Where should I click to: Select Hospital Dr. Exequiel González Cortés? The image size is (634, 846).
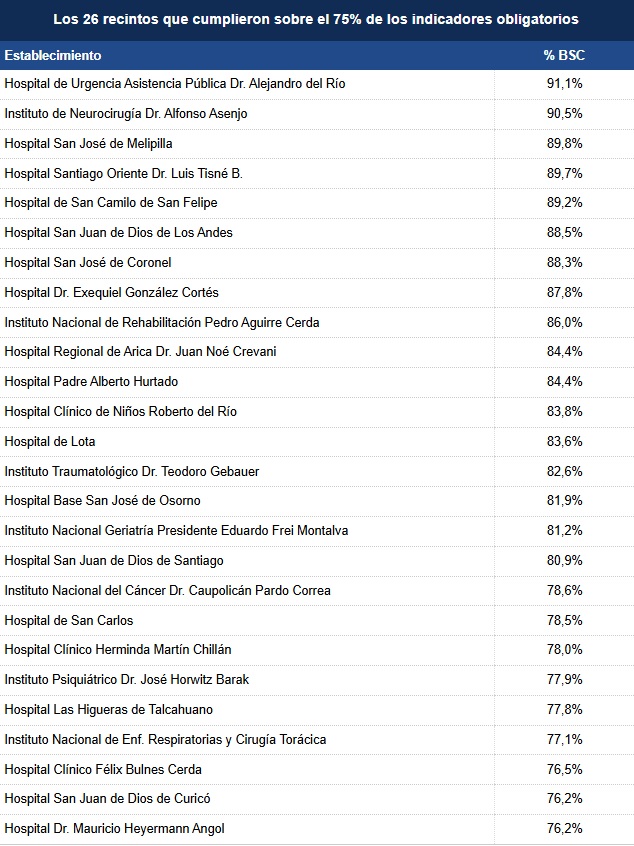[x=111, y=292]
